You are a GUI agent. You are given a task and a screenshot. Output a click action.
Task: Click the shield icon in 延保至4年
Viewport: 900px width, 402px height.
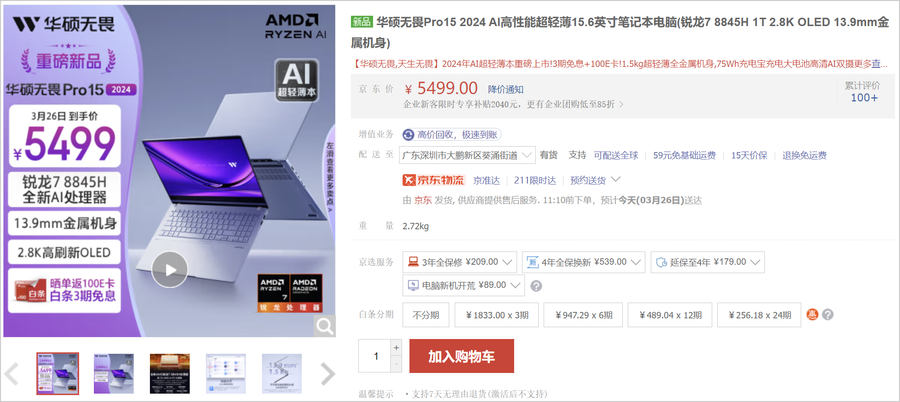(661, 262)
